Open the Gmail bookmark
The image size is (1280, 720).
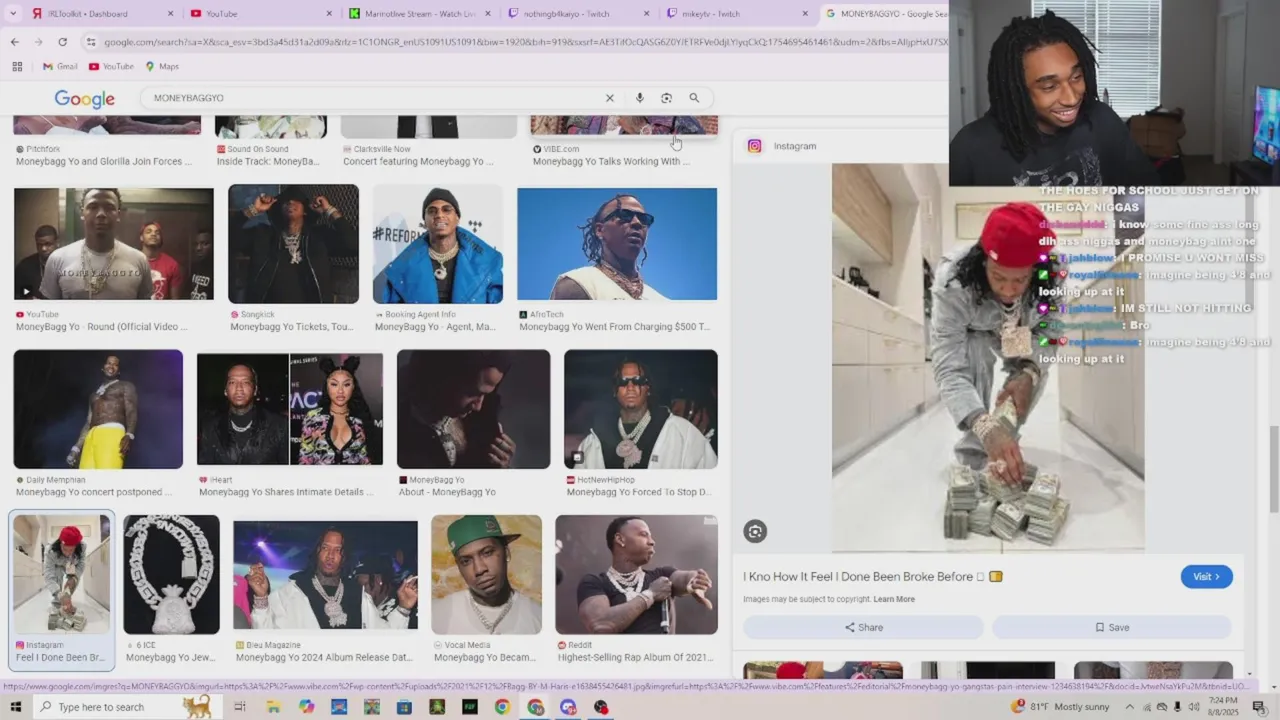[60, 66]
